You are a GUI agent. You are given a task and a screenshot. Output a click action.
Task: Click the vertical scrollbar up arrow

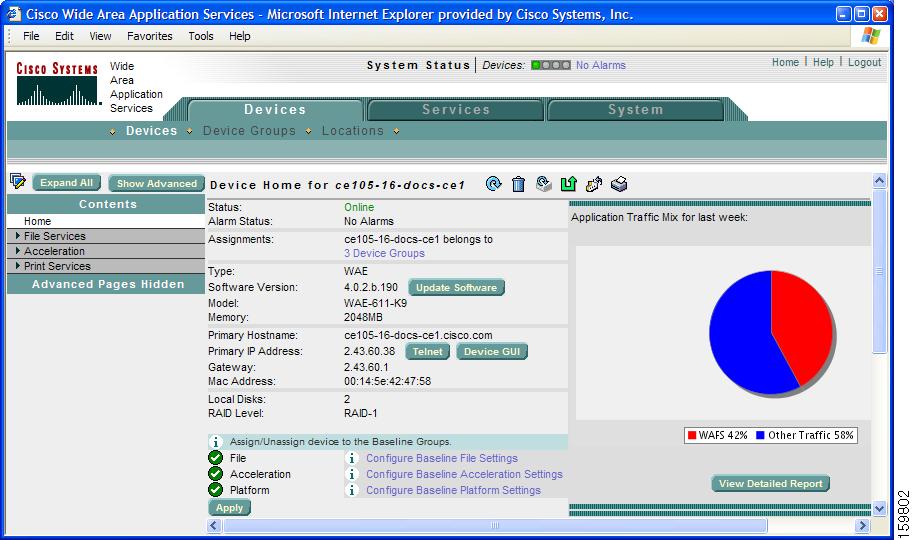click(x=879, y=181)
